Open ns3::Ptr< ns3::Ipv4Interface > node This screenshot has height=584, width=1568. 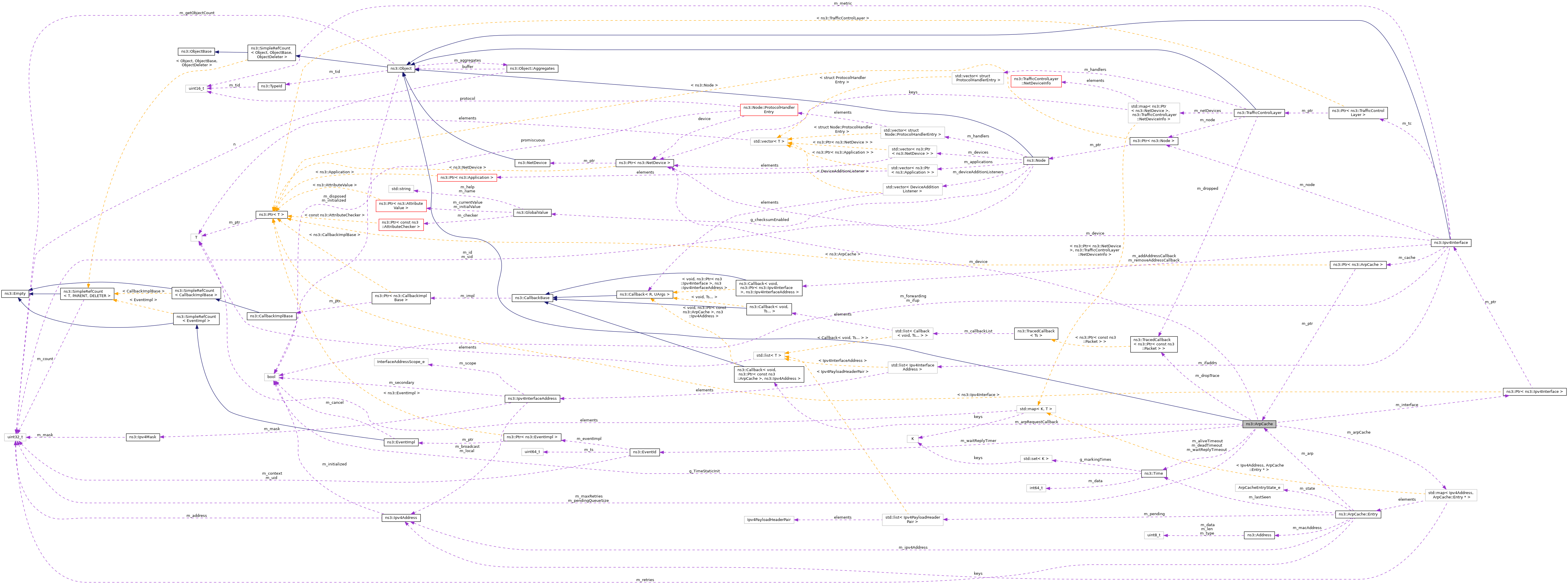(1534, 392)
